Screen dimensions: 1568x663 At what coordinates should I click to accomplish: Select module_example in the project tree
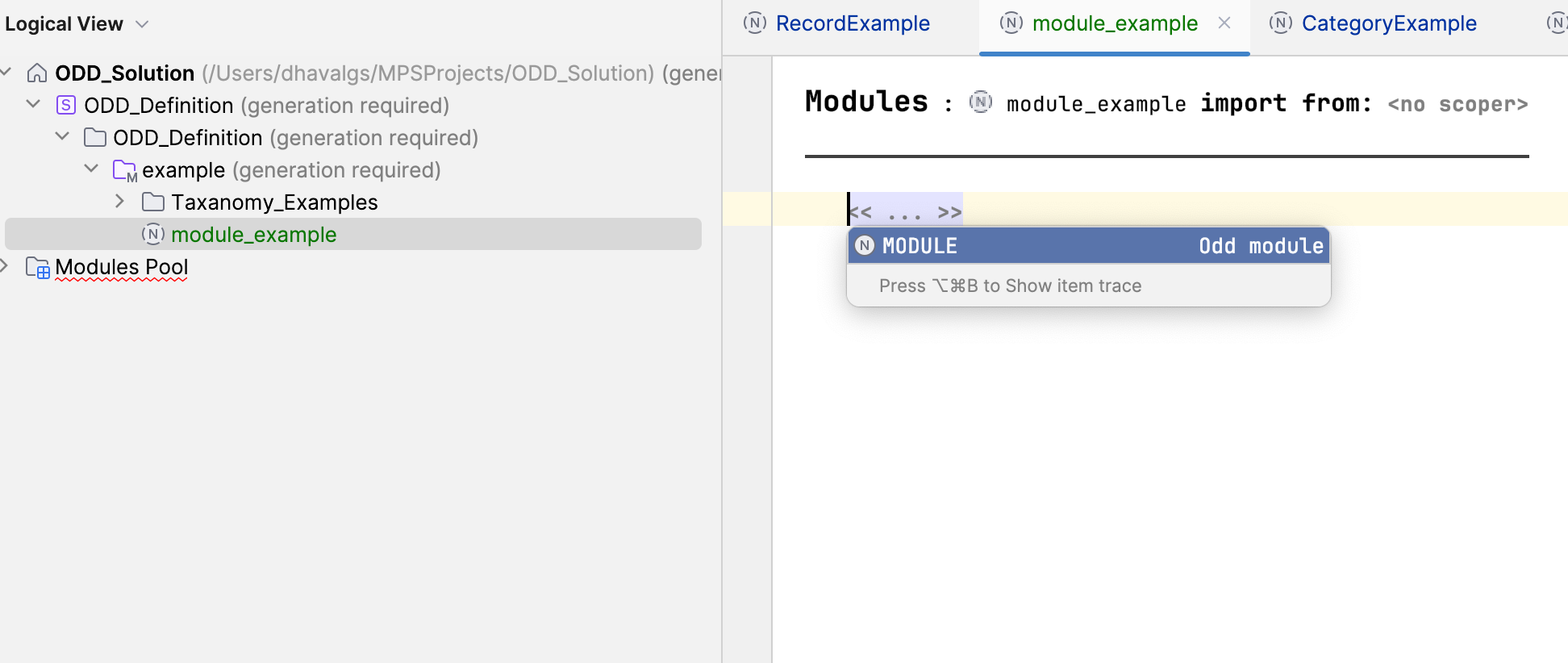click(253, 234)
